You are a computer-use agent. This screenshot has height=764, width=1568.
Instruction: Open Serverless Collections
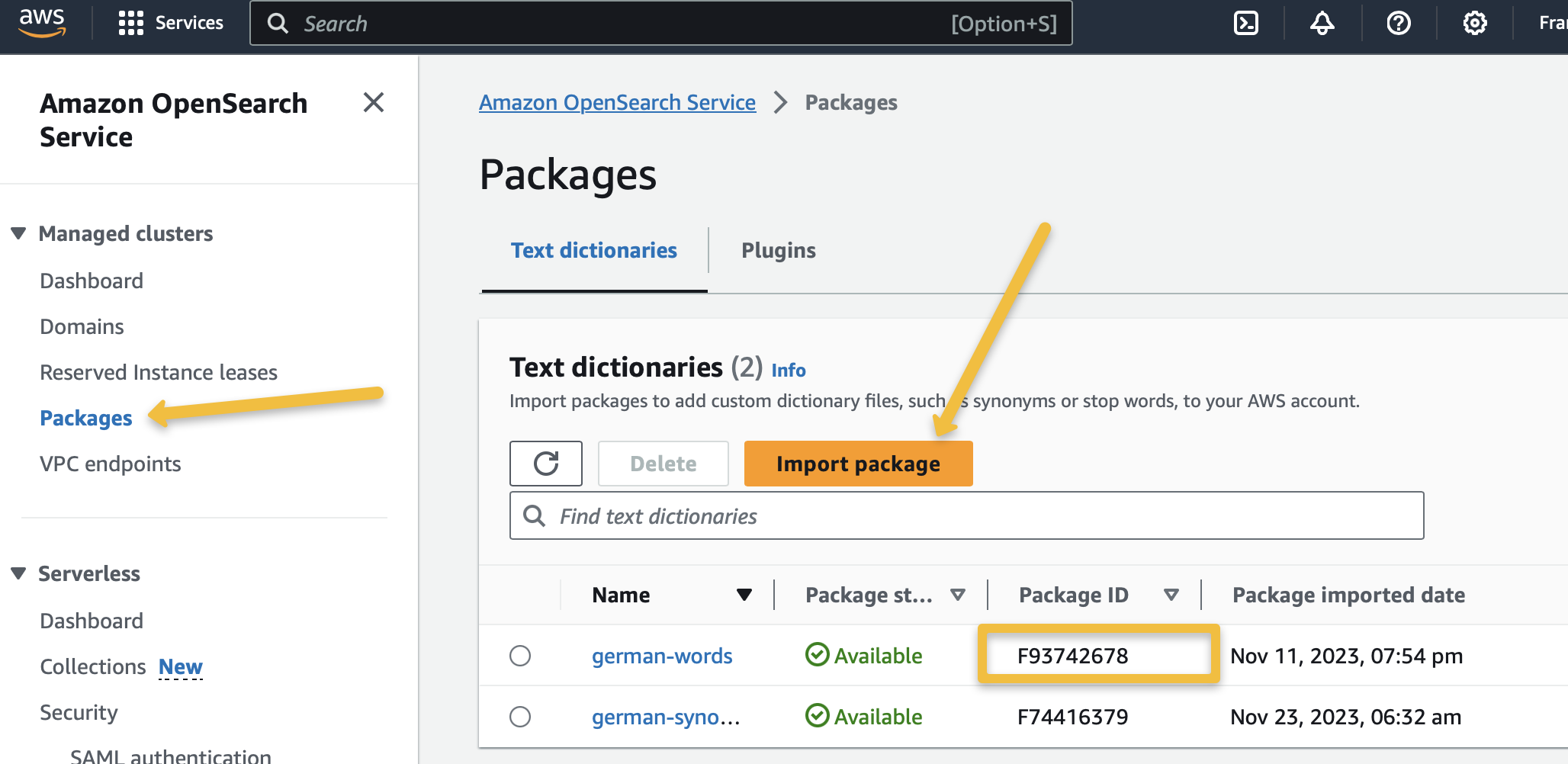93,666
